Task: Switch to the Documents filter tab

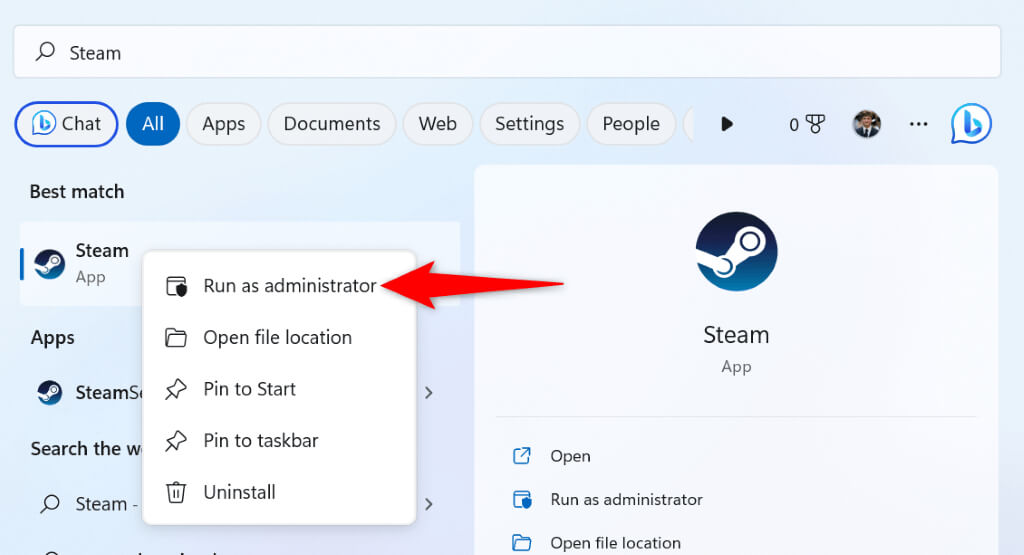Action: [x=332, y=124]
